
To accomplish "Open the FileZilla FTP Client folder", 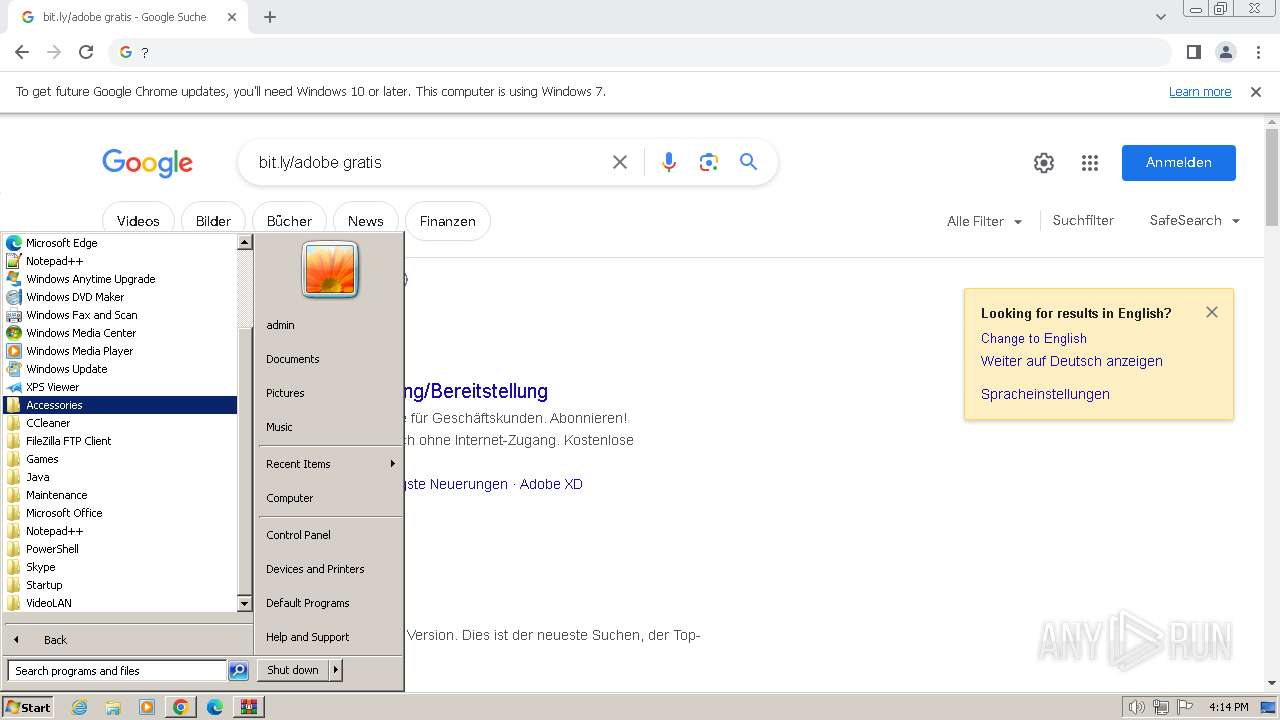I will pos(120,441).
